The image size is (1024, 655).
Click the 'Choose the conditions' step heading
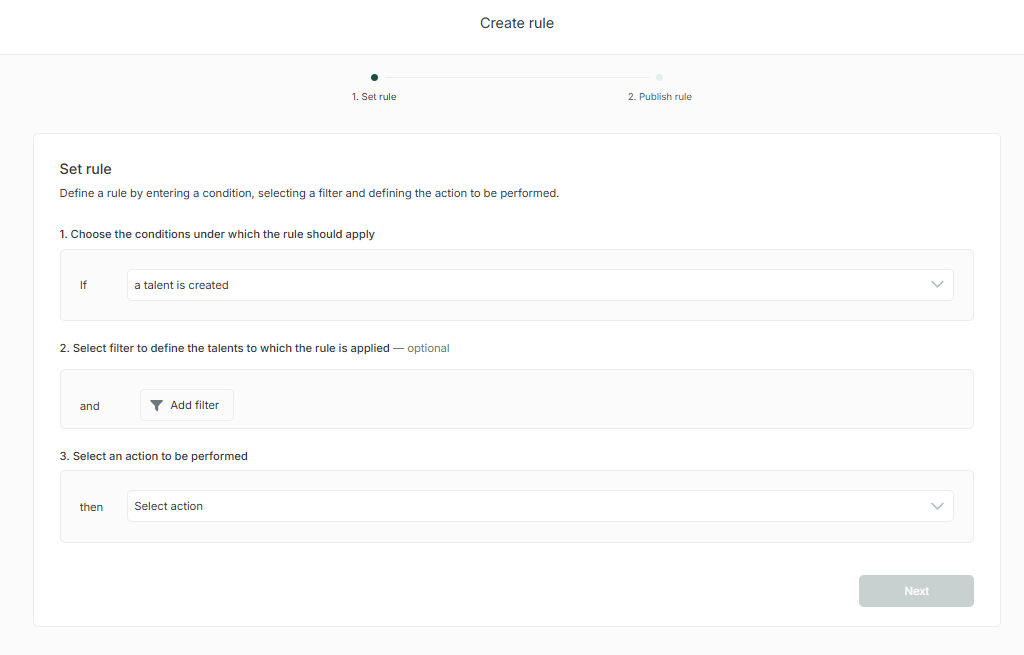point(217,234)
